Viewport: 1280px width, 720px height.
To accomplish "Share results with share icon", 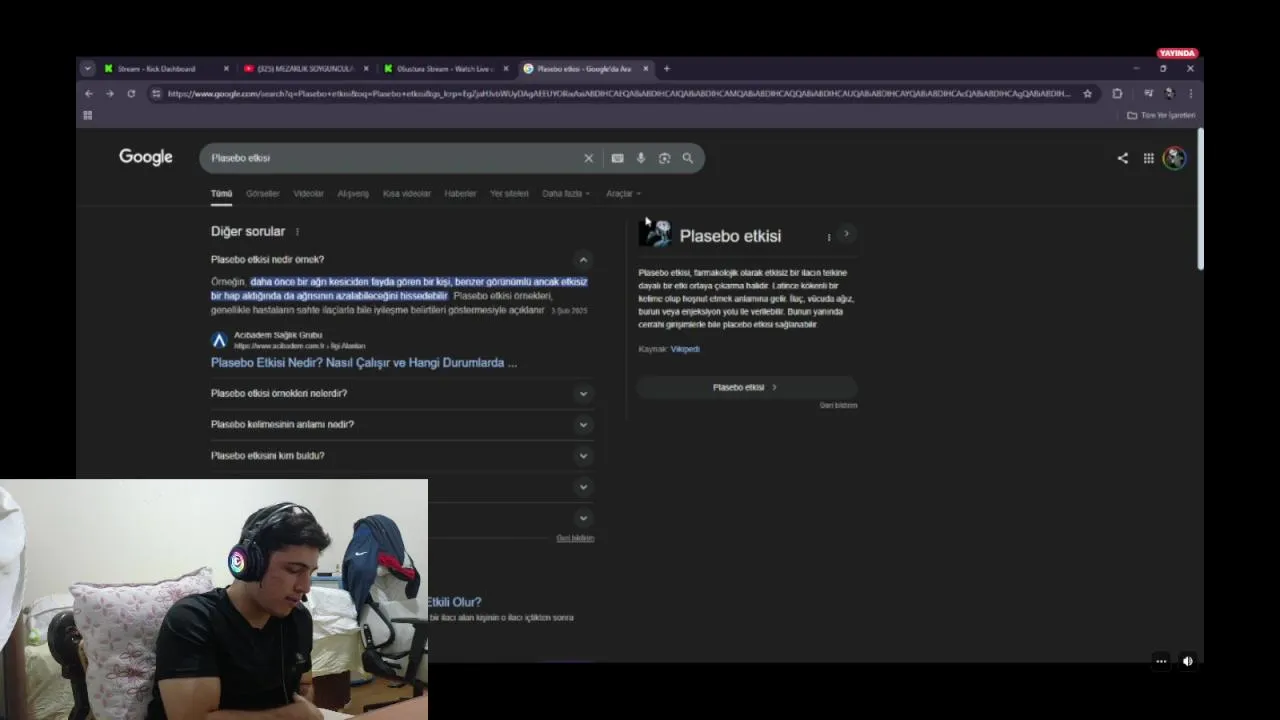I will [1122, 158].
